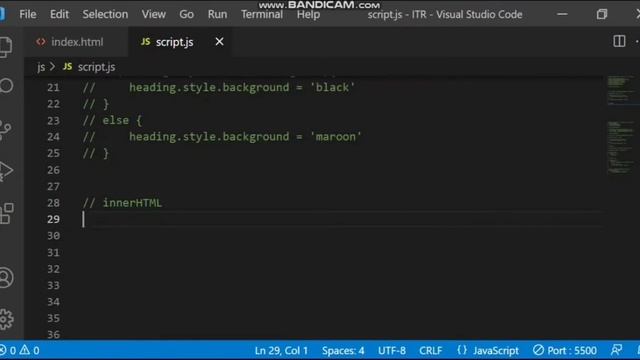Viewport: 640px width, 360px height.
Task: Open the Accounts menu icon
Action: click(6, 278)
